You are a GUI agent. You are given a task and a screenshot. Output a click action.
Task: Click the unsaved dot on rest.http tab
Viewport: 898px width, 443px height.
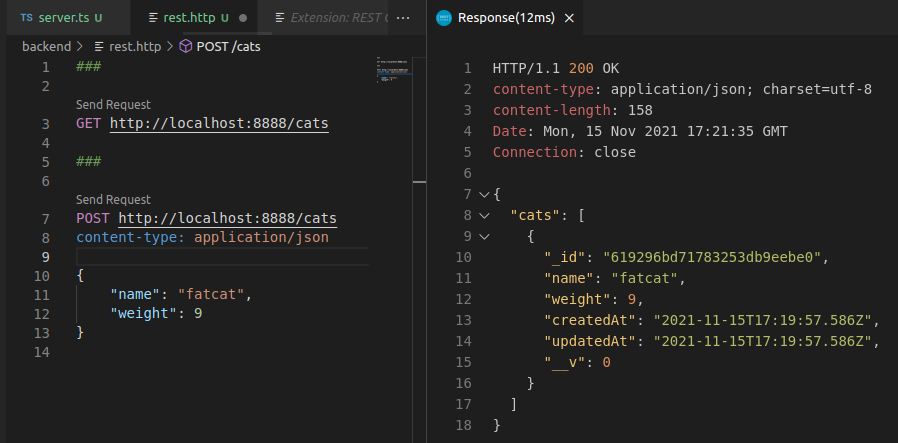[243, 18]
